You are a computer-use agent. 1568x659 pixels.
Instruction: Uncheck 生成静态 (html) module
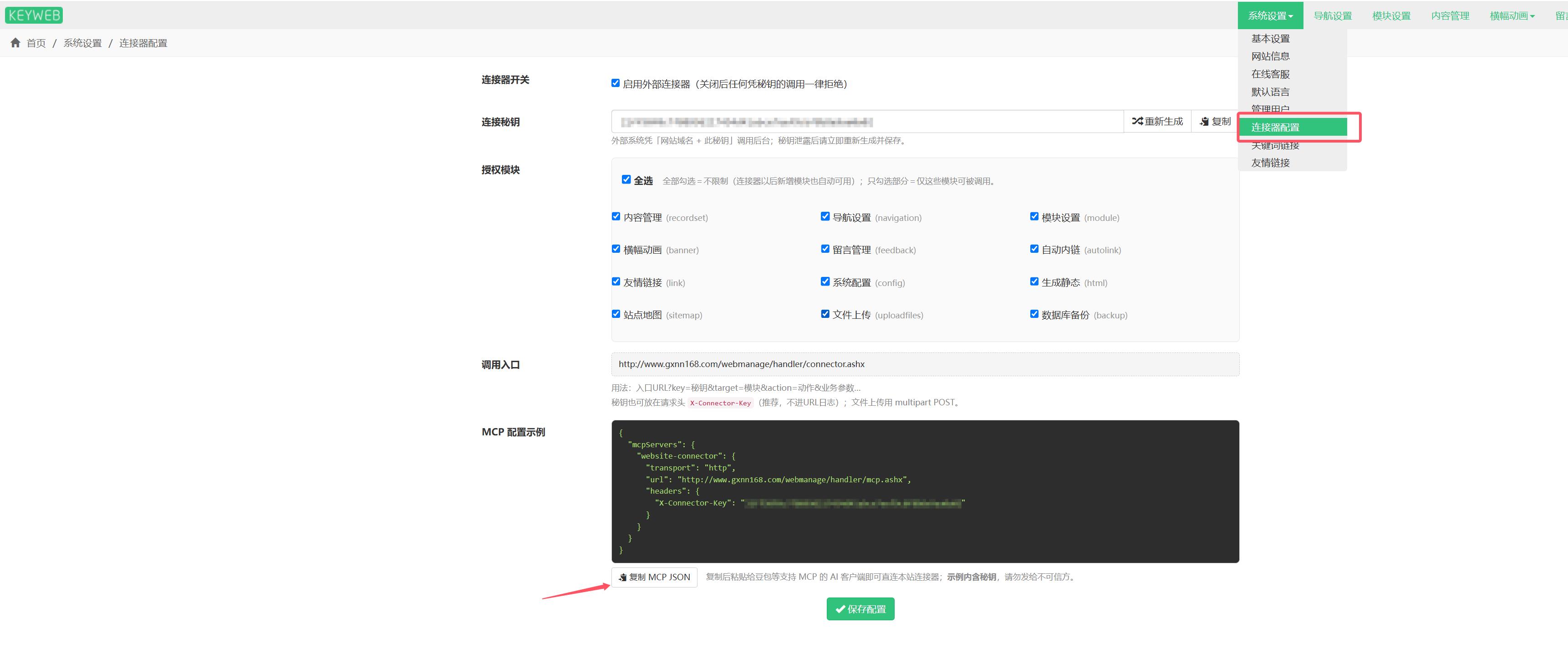pos(1033,281)
